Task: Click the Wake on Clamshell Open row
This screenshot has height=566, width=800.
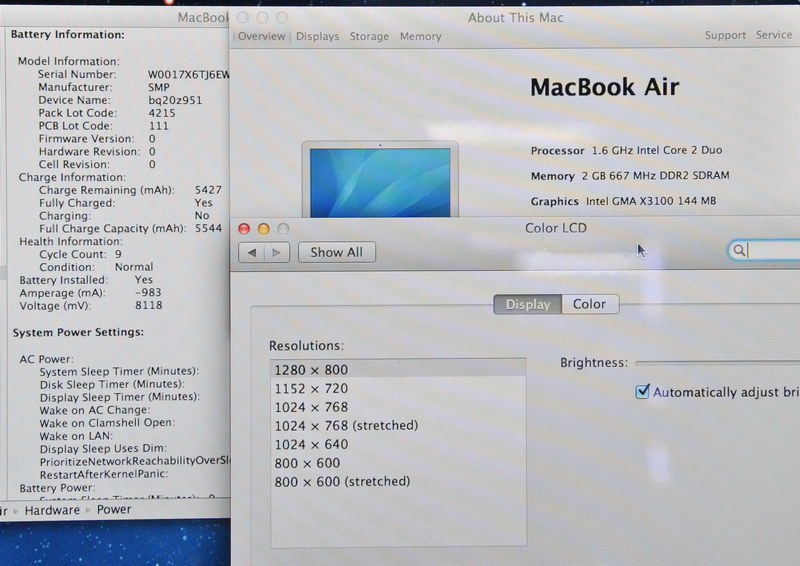Action: [x=107, y=423]
